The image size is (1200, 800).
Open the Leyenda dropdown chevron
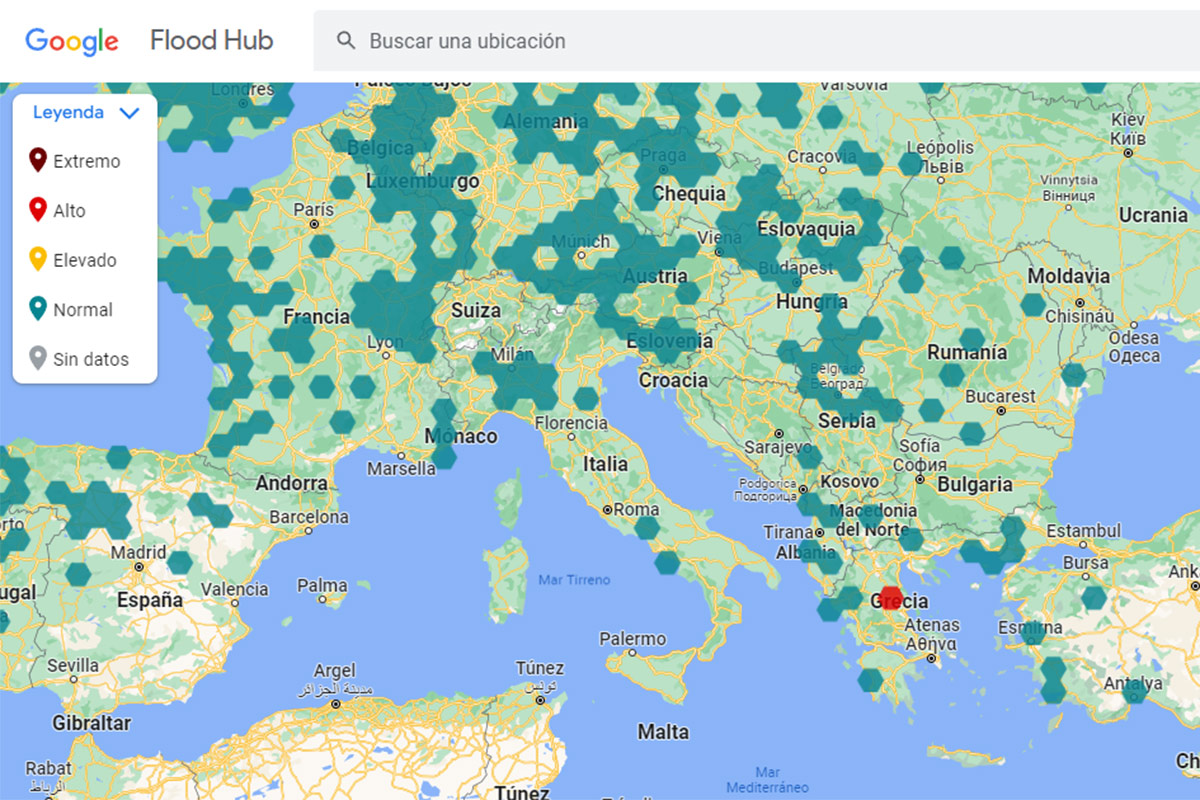[128, 113]
